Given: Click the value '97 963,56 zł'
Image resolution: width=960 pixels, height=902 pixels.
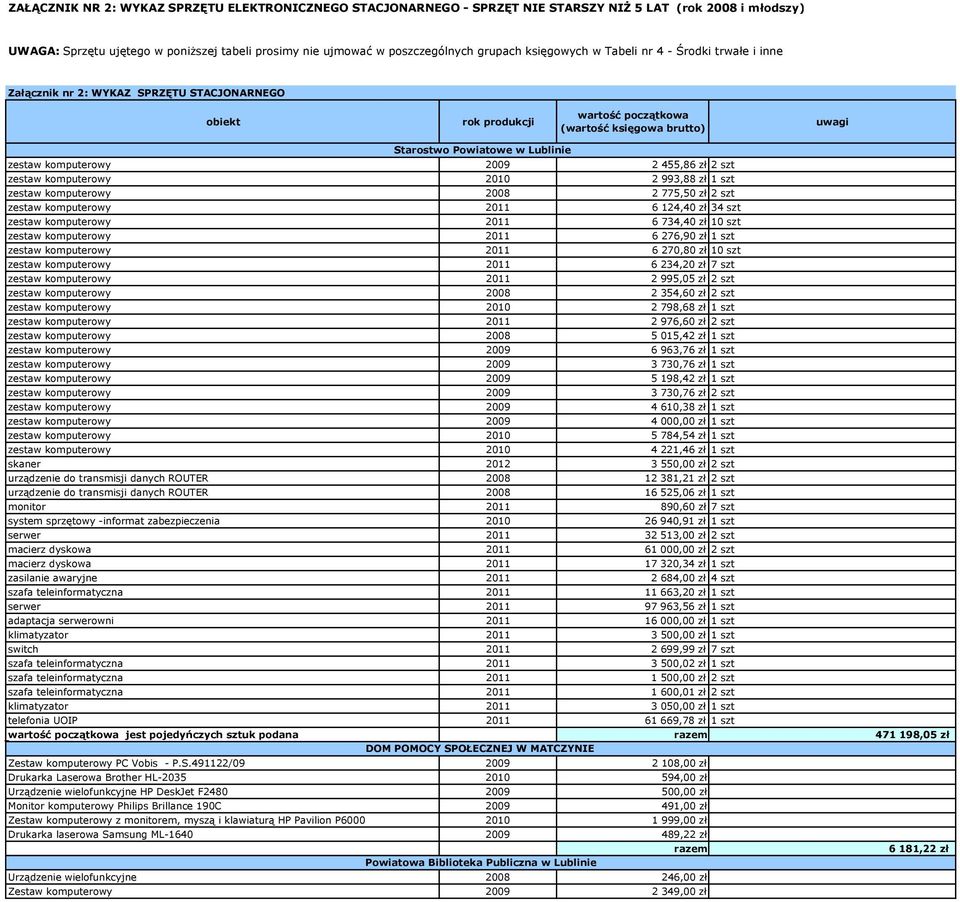Looking at the screenshot, I should pyautogui.click(x=675, y=606).
